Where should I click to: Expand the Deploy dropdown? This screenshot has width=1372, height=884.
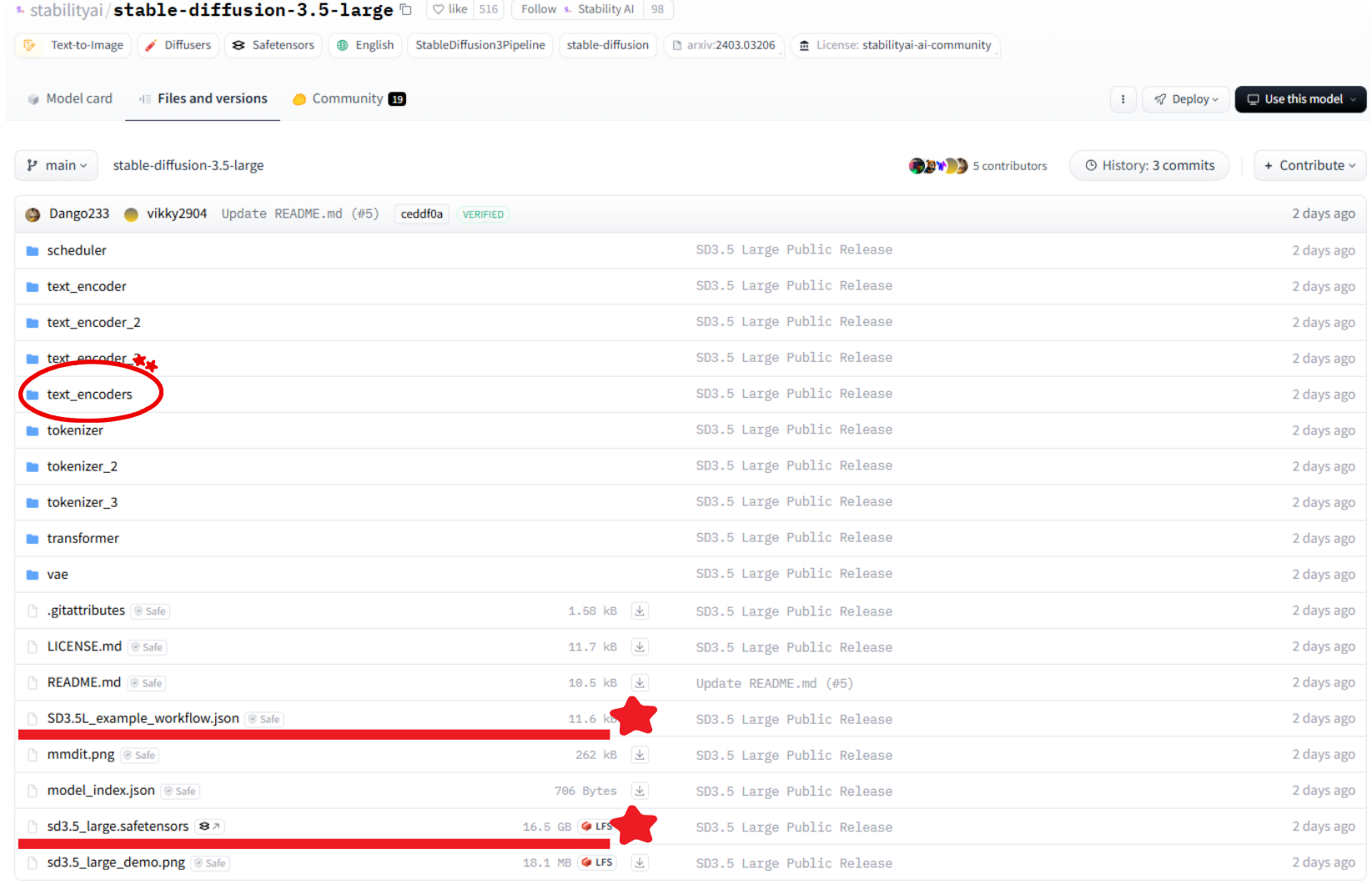[1186, 99]
